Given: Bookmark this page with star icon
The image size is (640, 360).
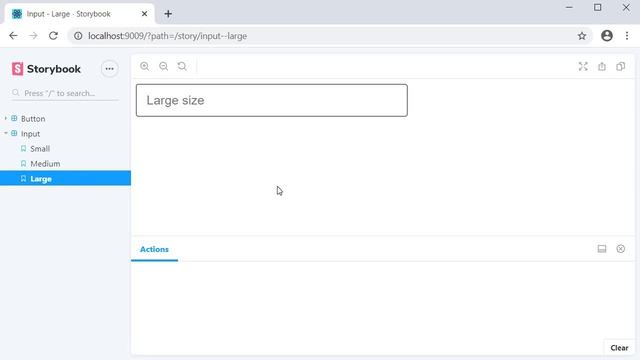Looking at the screenshot, I should coord(582,36).
